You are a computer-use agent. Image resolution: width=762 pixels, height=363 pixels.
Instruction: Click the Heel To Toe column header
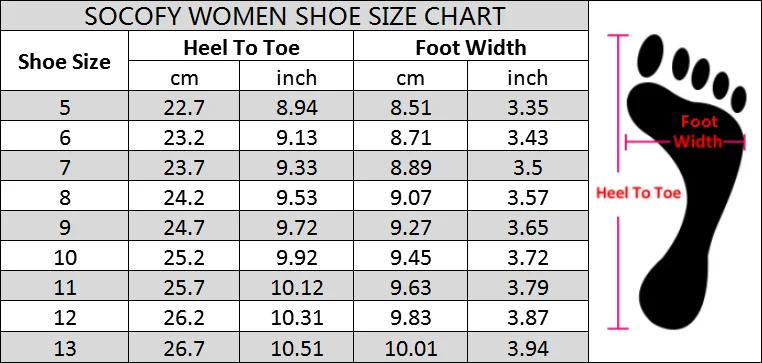coord(241,47)
